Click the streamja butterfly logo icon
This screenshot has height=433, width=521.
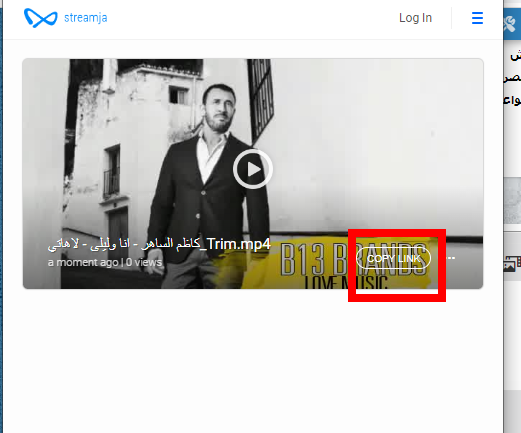41,18
